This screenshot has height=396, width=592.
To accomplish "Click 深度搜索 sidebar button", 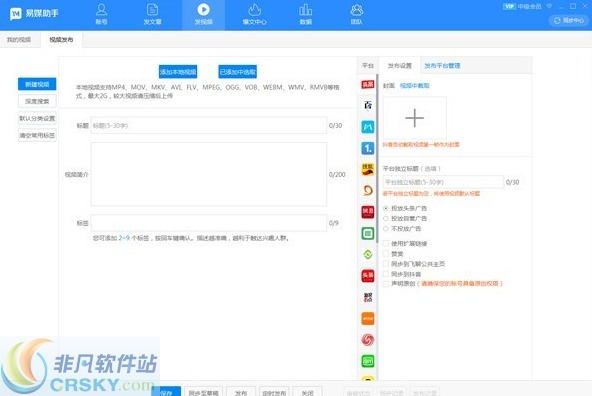I will pyautogui.click(x=37, y=101).
